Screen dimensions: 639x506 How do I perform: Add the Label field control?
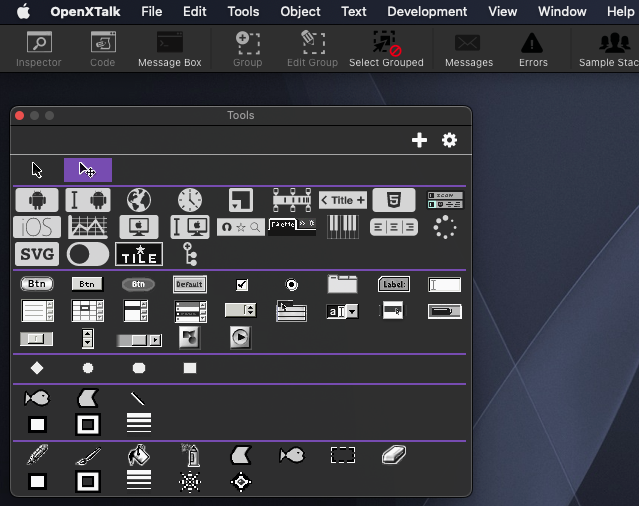(x=394, y=284)
